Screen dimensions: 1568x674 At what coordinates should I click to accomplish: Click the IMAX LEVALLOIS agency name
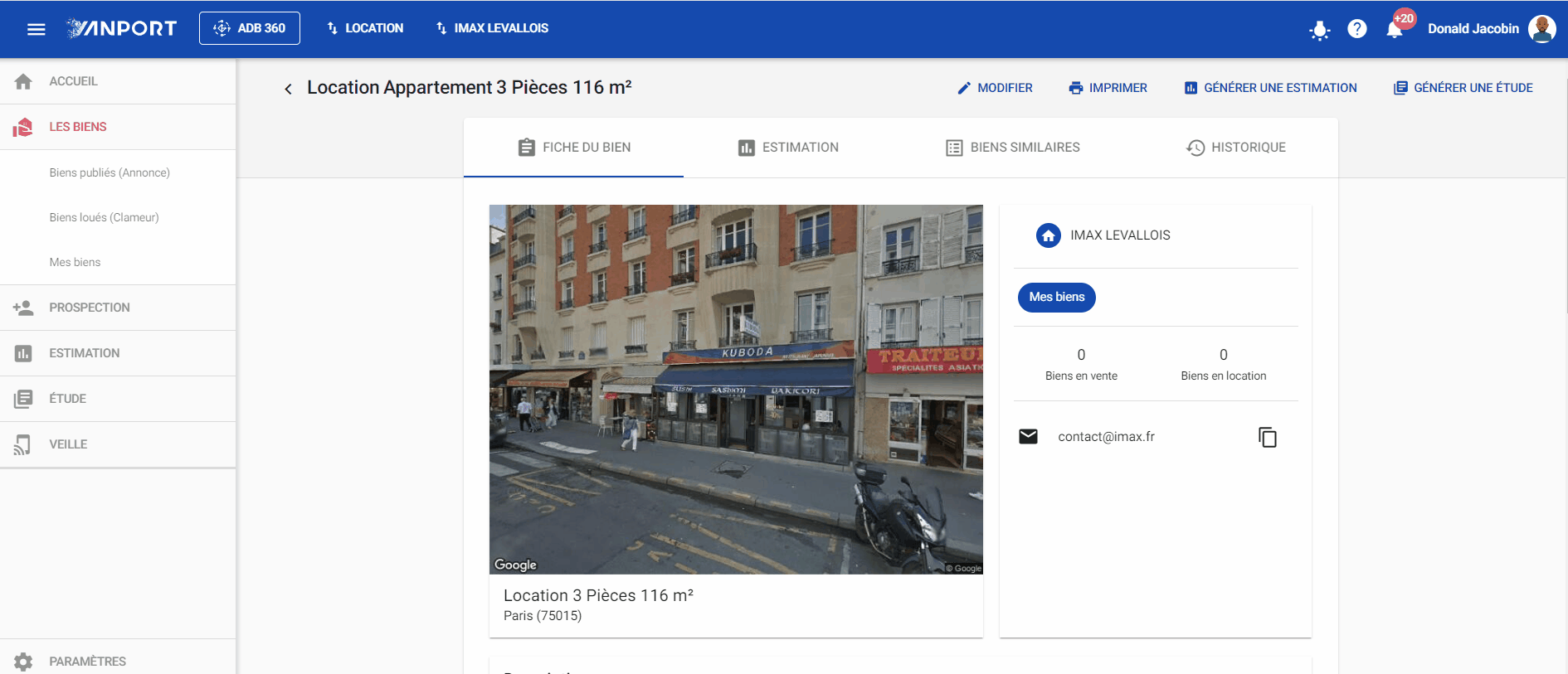tap(1120, 235)
